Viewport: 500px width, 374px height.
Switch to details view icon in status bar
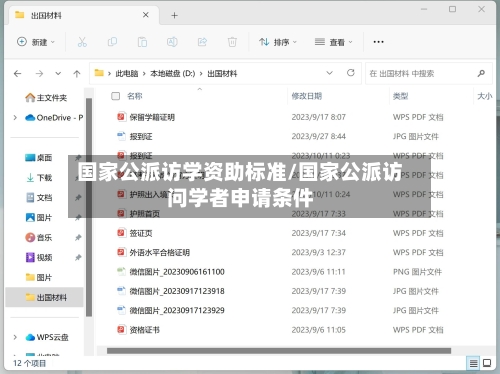click(x=473, y=363)
